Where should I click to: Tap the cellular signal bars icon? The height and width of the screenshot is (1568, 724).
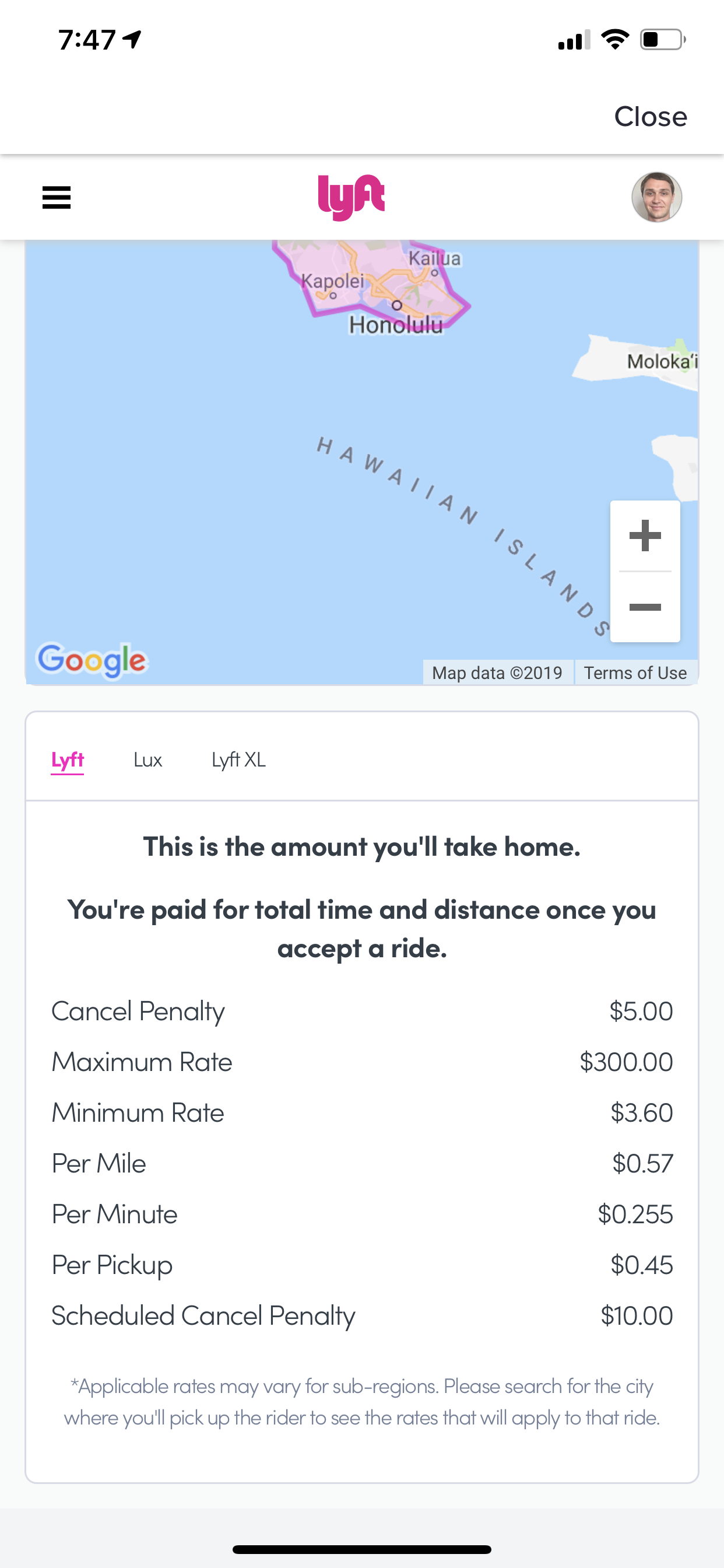click(x=574, y=40)
